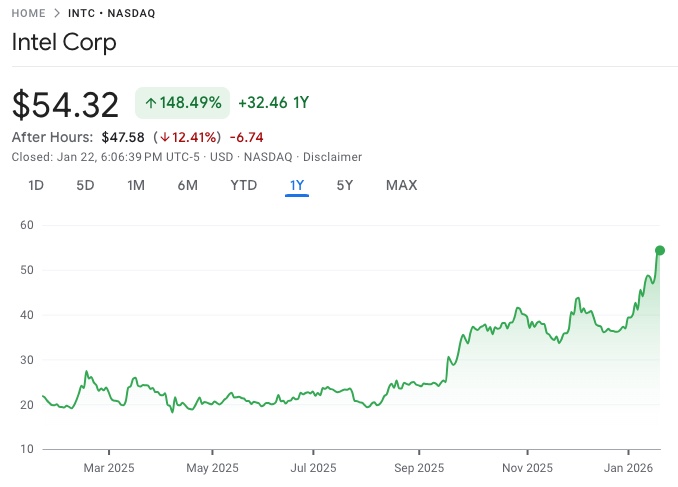Click the After Hours price $47.58
The height and width of the screenshot is (487, 678).
point(123,137)
